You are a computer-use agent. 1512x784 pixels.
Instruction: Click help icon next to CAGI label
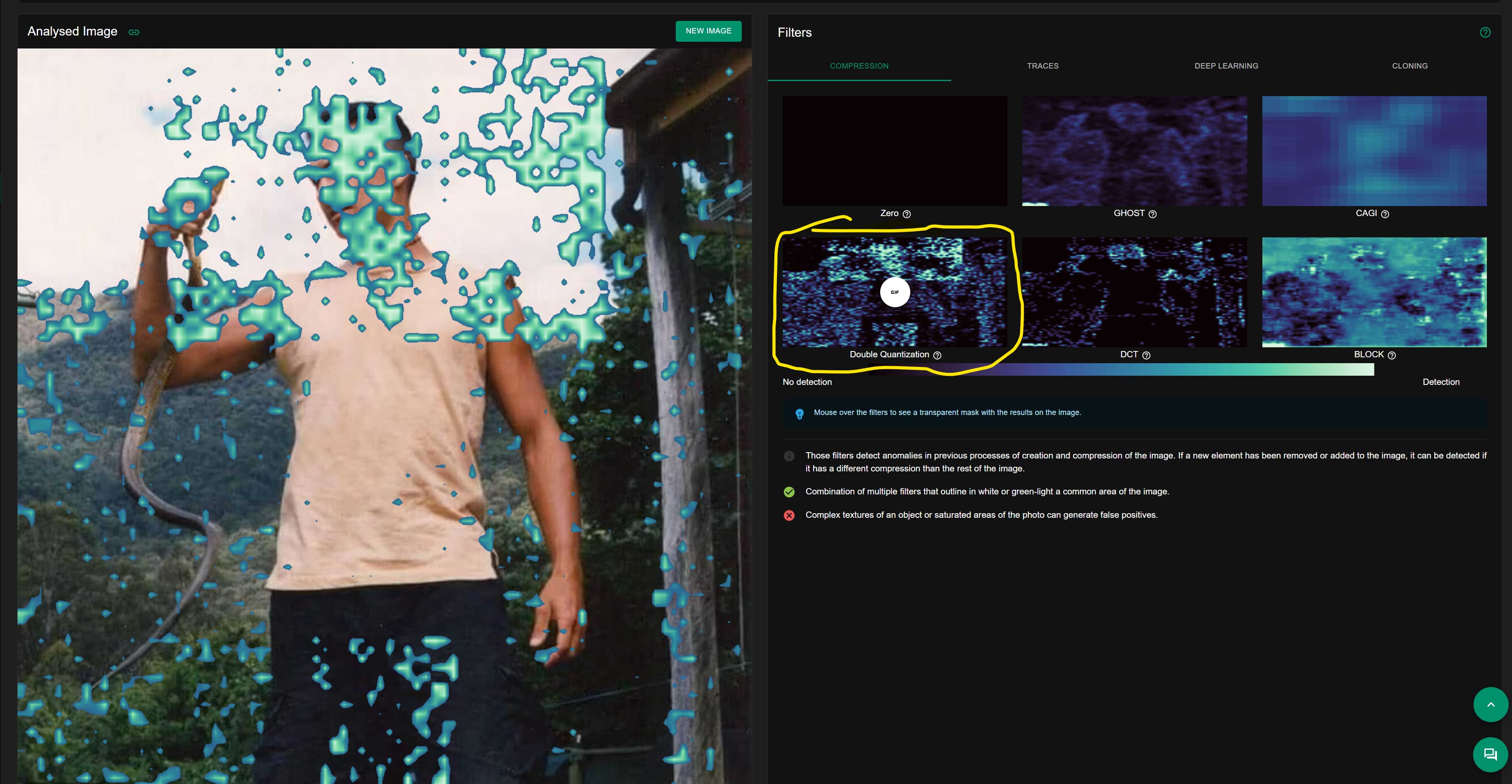tap(1384, 214)
